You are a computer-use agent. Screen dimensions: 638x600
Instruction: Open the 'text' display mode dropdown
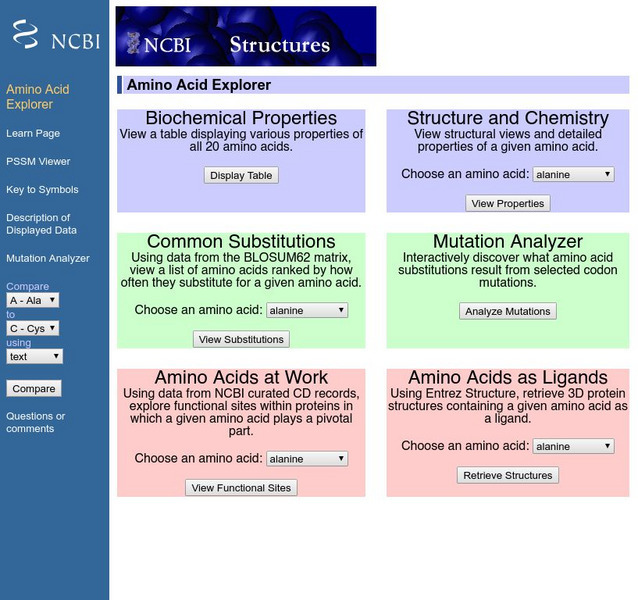35,356
